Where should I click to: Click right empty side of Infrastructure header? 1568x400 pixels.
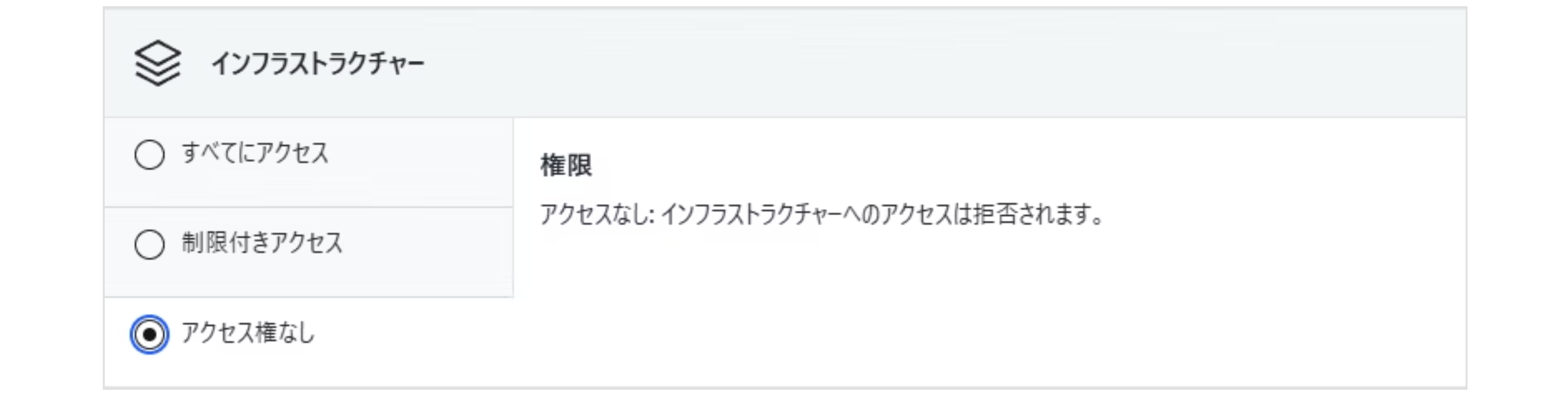pos(1278,63)
